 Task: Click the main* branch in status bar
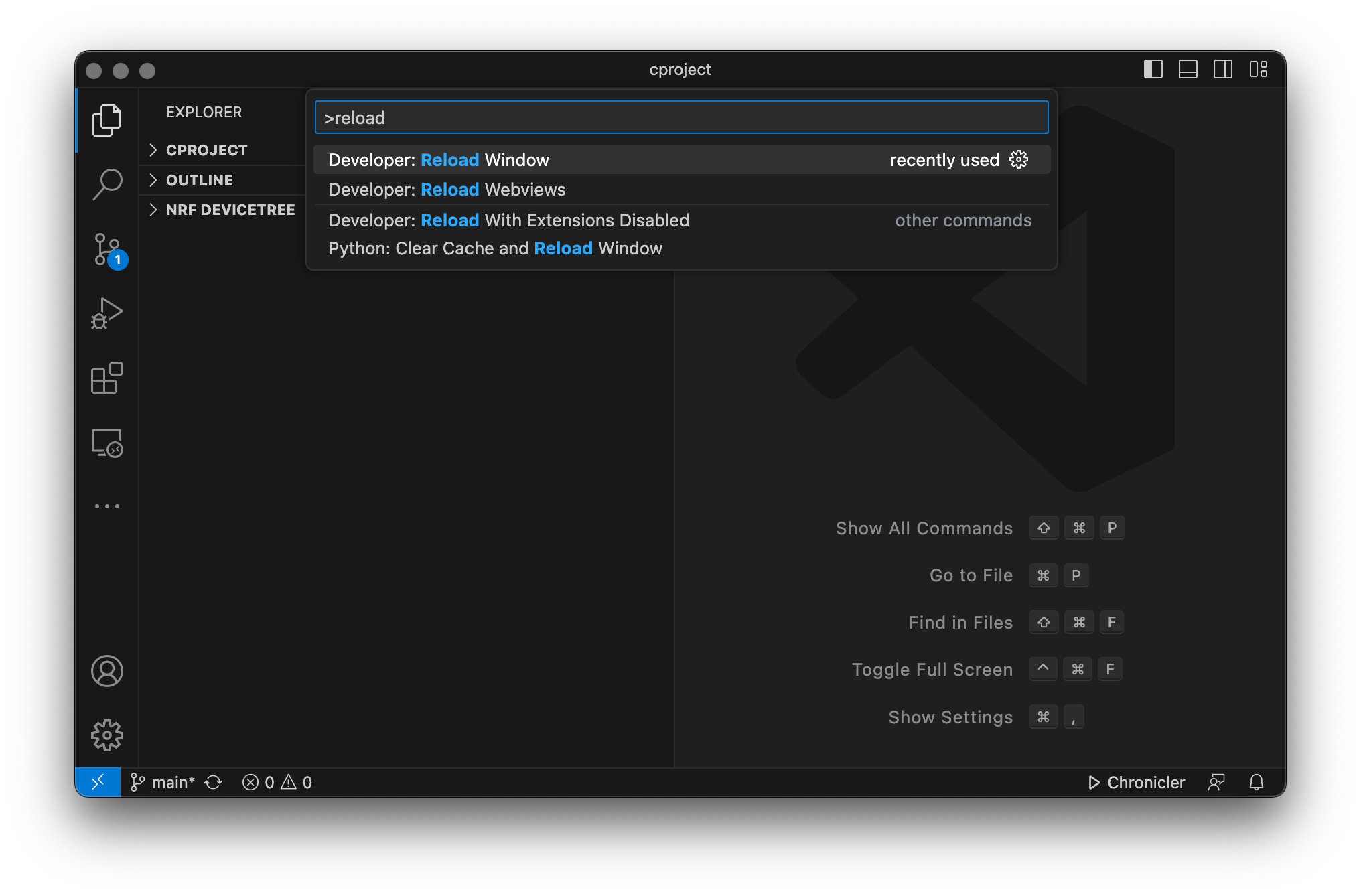[x=163, y=782]
